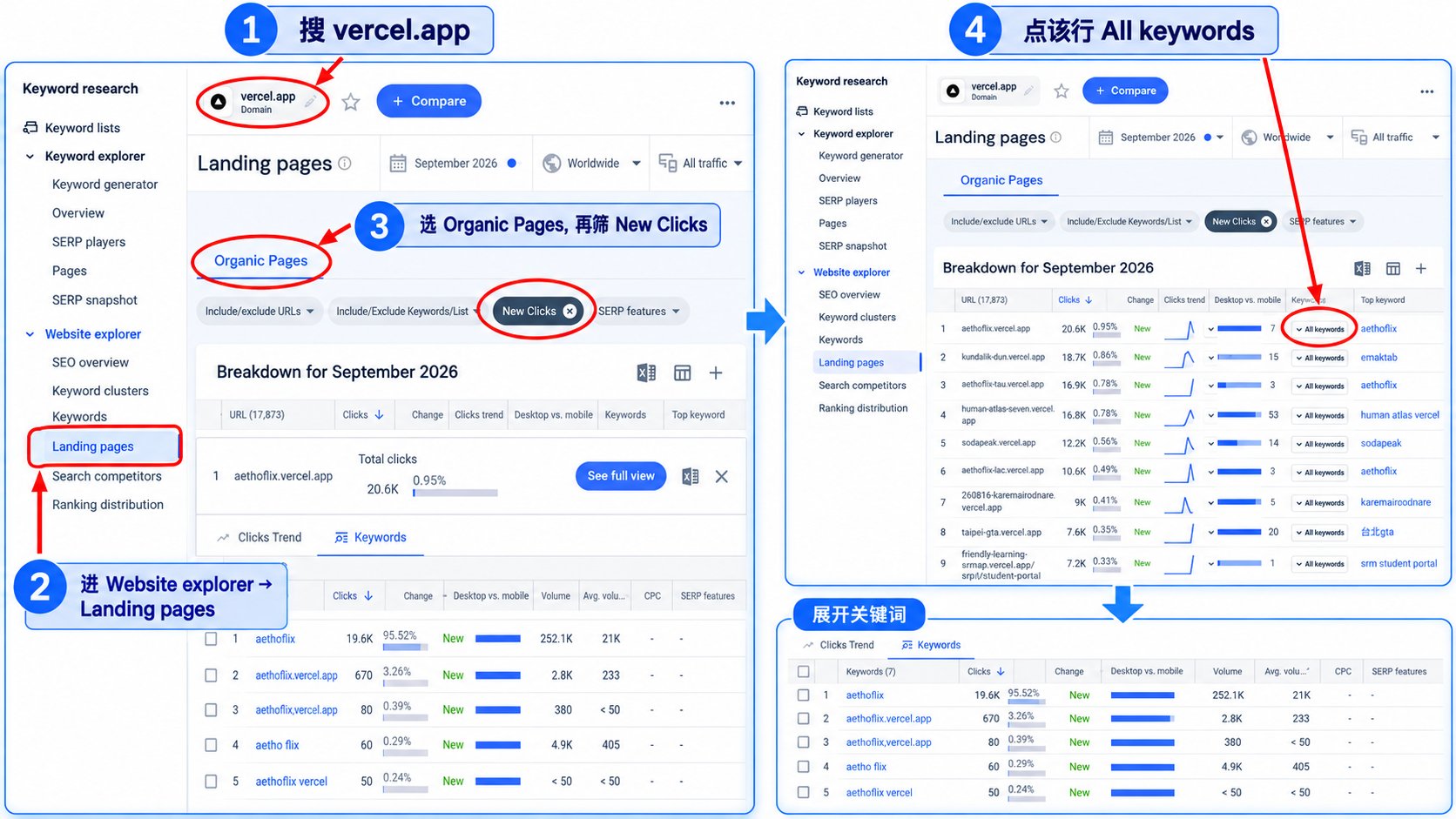
Task: Switch to Keywords tab in left panel
Action: click(x=371, y=537)
